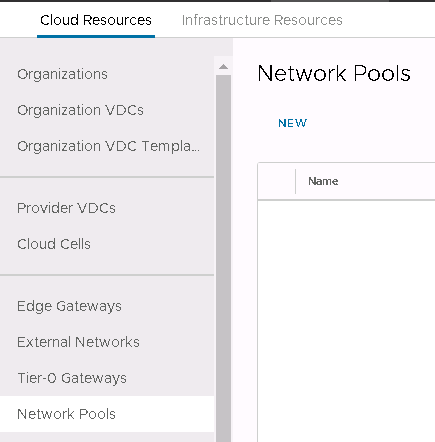Screen dimensions: 435x442
Task: Navigate to Edge Gateways
Action: 69,306
